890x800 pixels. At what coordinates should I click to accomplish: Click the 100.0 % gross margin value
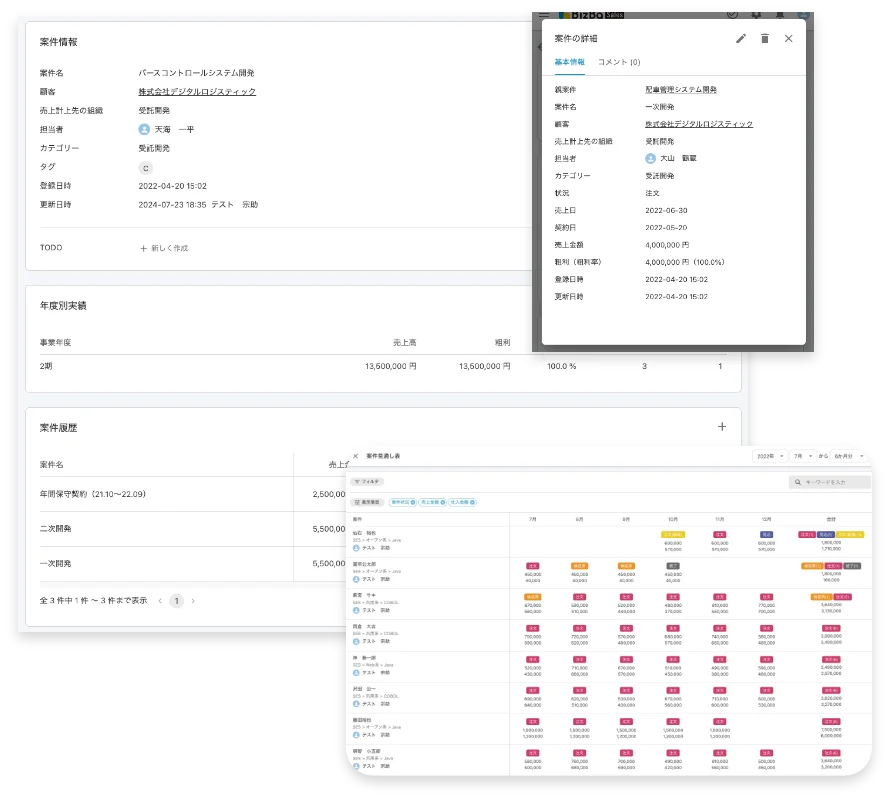tap(561, 367)
